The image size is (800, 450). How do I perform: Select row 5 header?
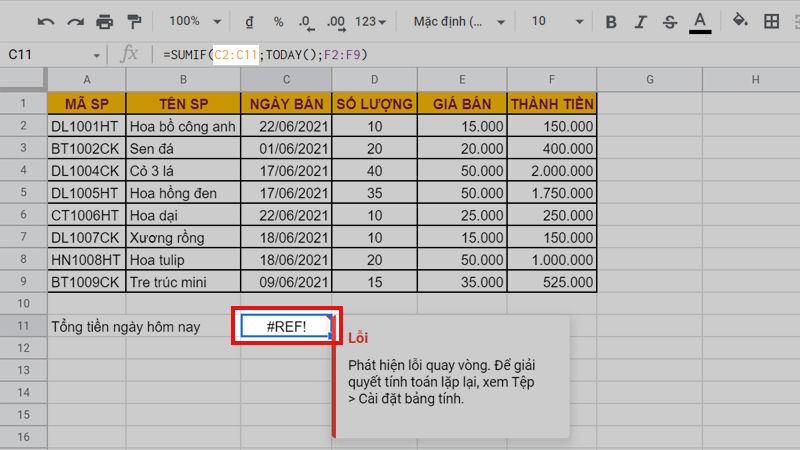(23, 193)
